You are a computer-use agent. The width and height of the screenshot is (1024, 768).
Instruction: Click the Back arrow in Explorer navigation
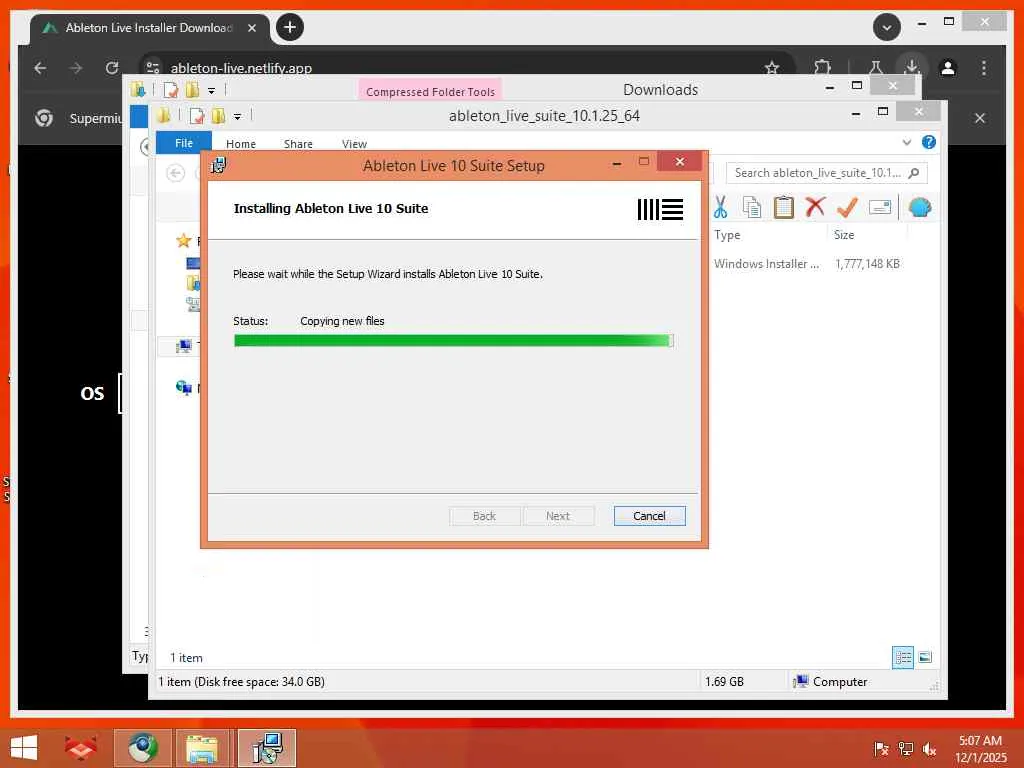(x=175, y=173)
